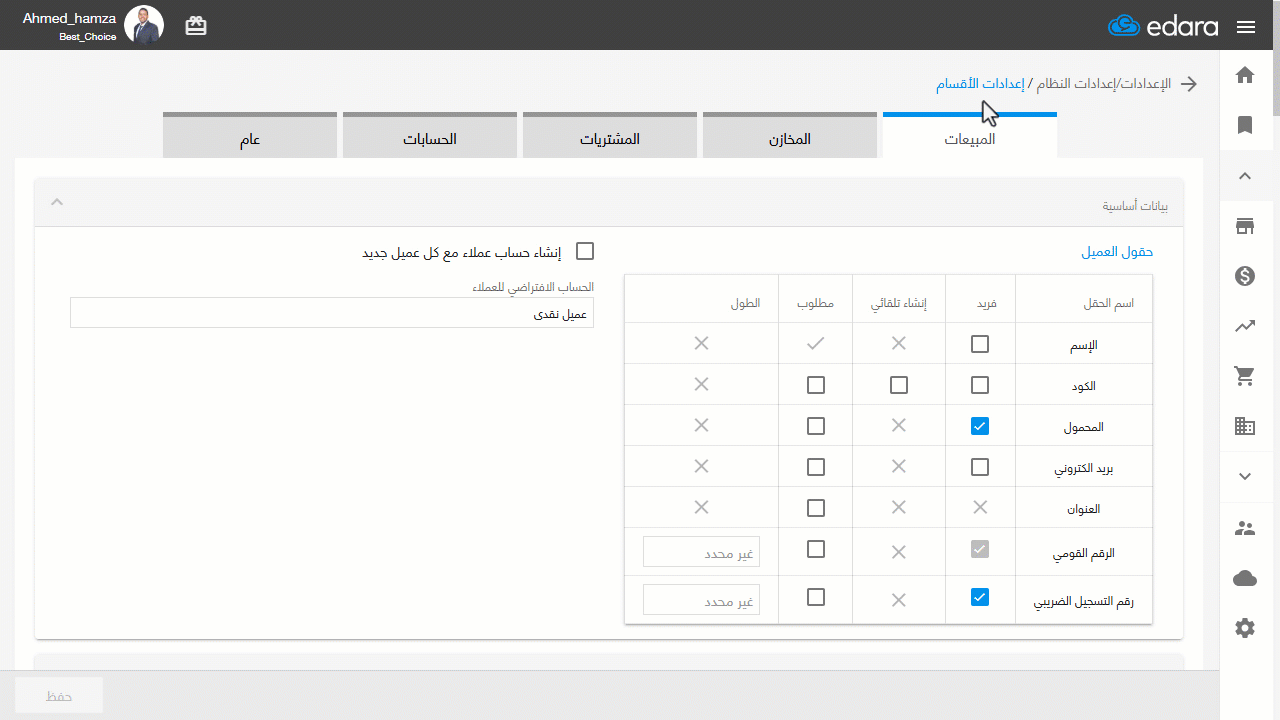Click the حقول العميل heading link

1117,252
